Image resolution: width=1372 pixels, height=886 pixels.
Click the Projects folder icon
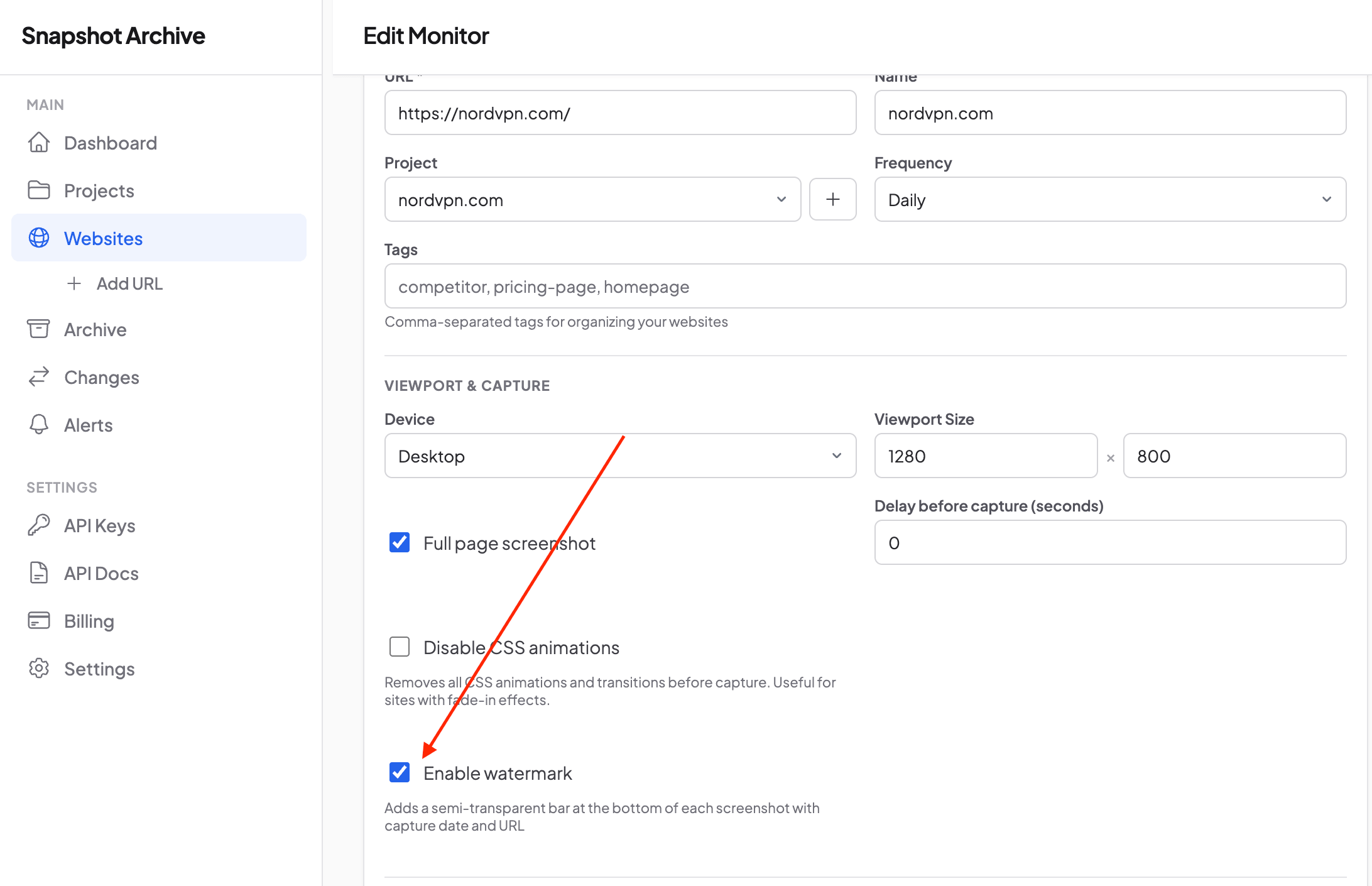click(39, 190)
